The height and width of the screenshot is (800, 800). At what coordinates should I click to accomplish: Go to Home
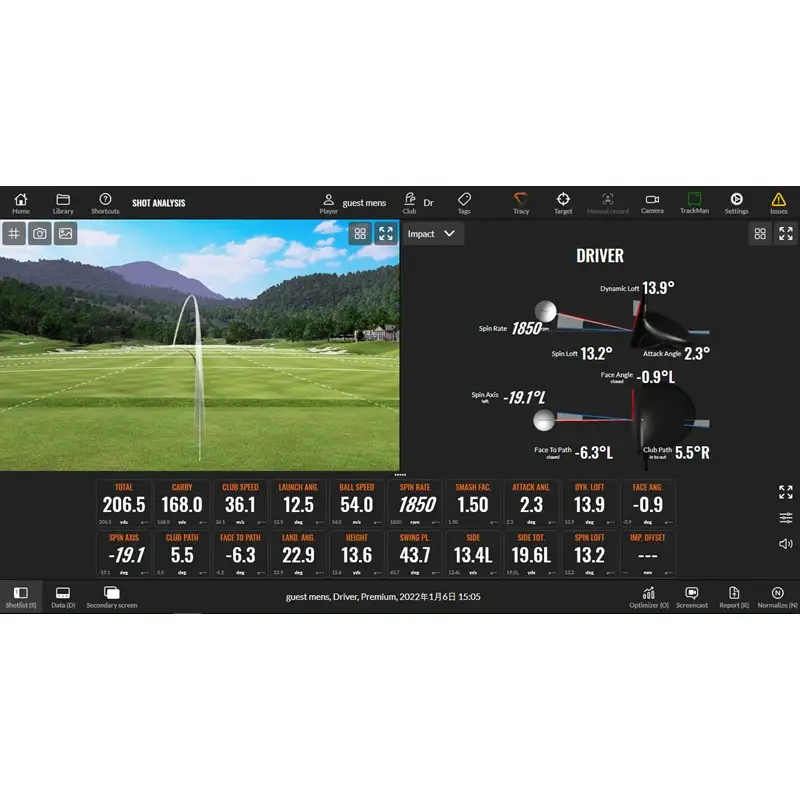[x=21, y=203]
